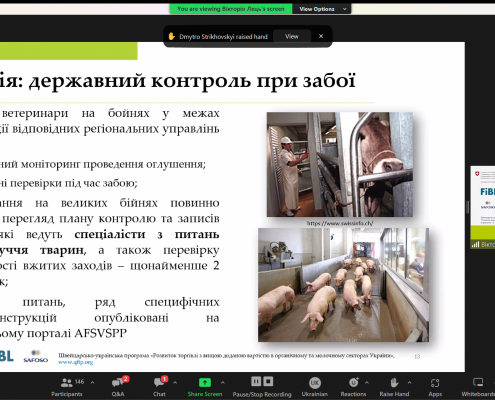Open the View Options dropdown
Viewport: 495px width, 400px height.
(322, 9)
